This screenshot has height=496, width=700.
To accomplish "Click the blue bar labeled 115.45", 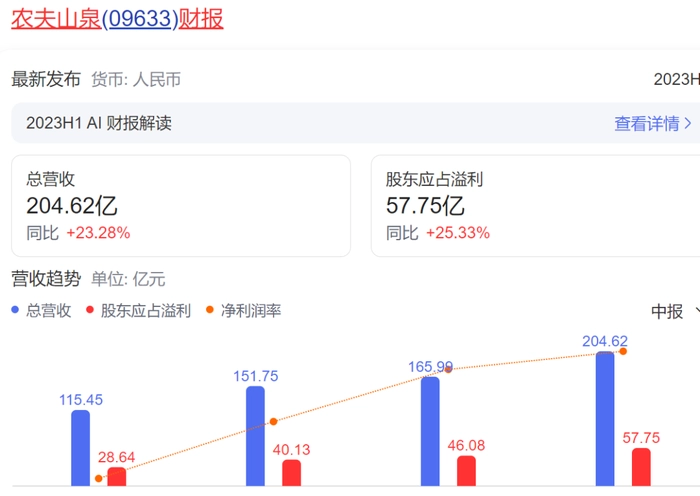I will (80, 448).
